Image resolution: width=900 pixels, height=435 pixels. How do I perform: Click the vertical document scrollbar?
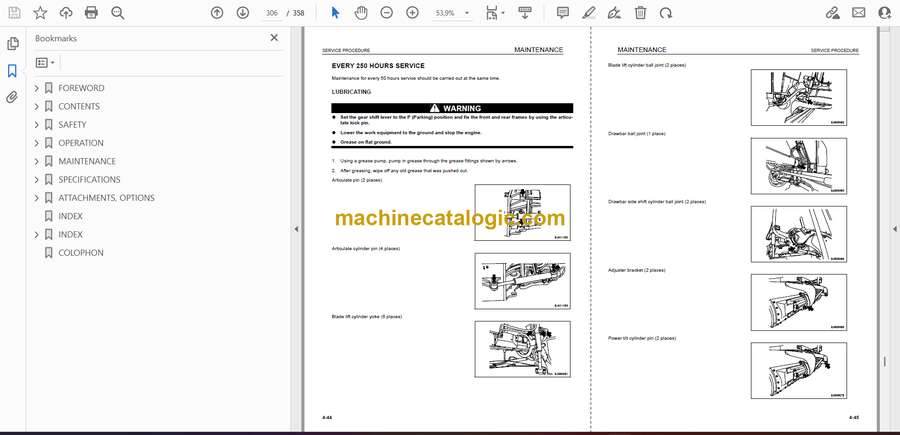[x=883, y=364]
